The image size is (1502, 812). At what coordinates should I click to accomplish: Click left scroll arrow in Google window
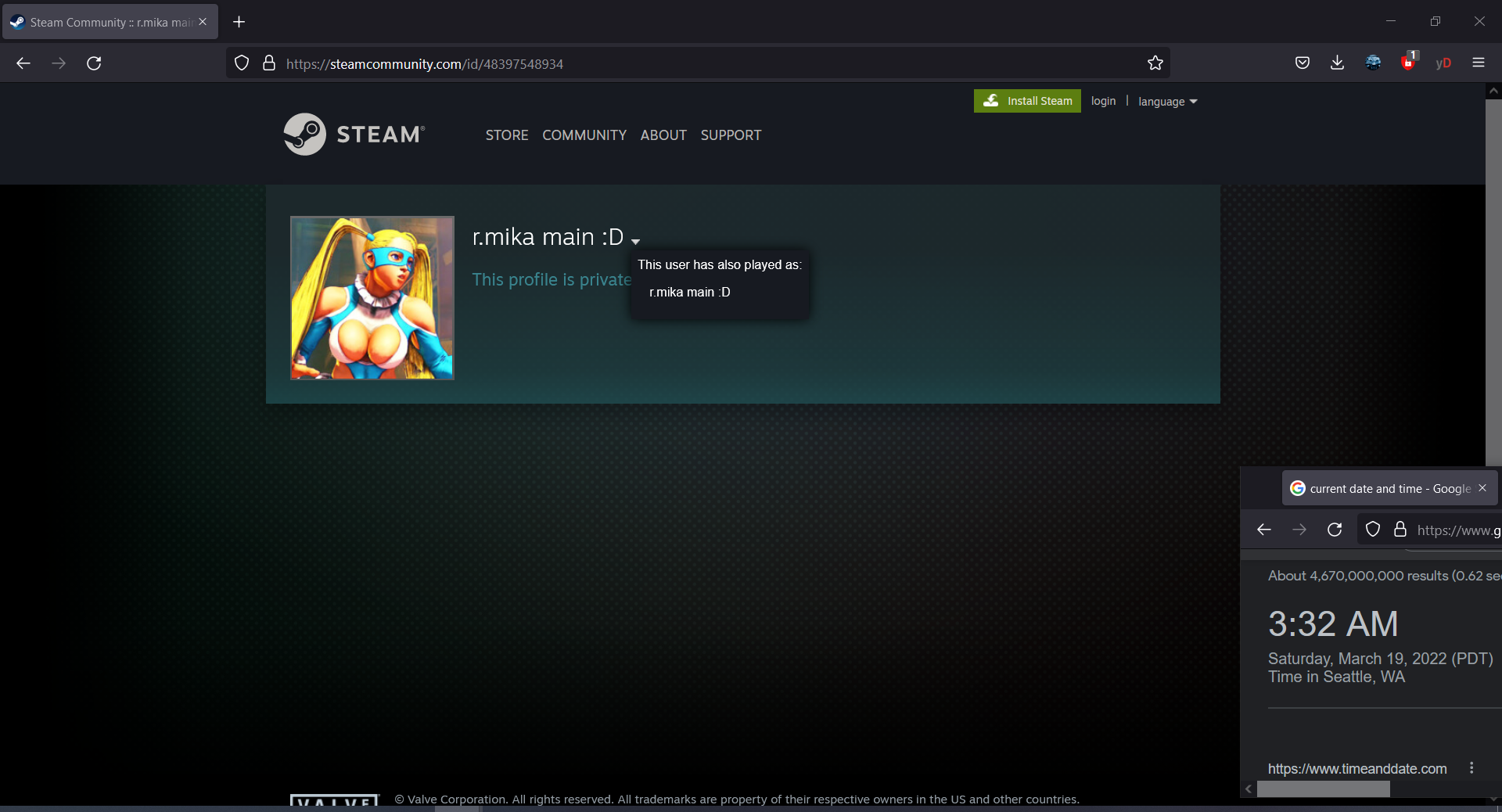click(1249, 789)
